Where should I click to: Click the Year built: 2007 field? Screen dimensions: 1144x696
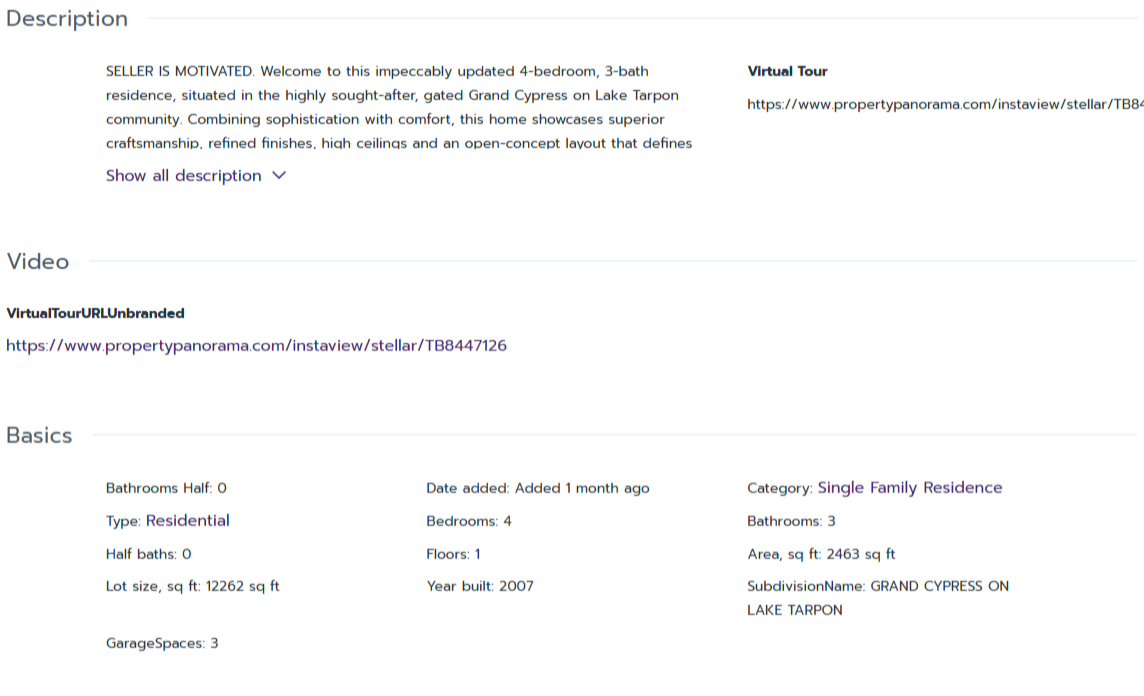point(480,586)
